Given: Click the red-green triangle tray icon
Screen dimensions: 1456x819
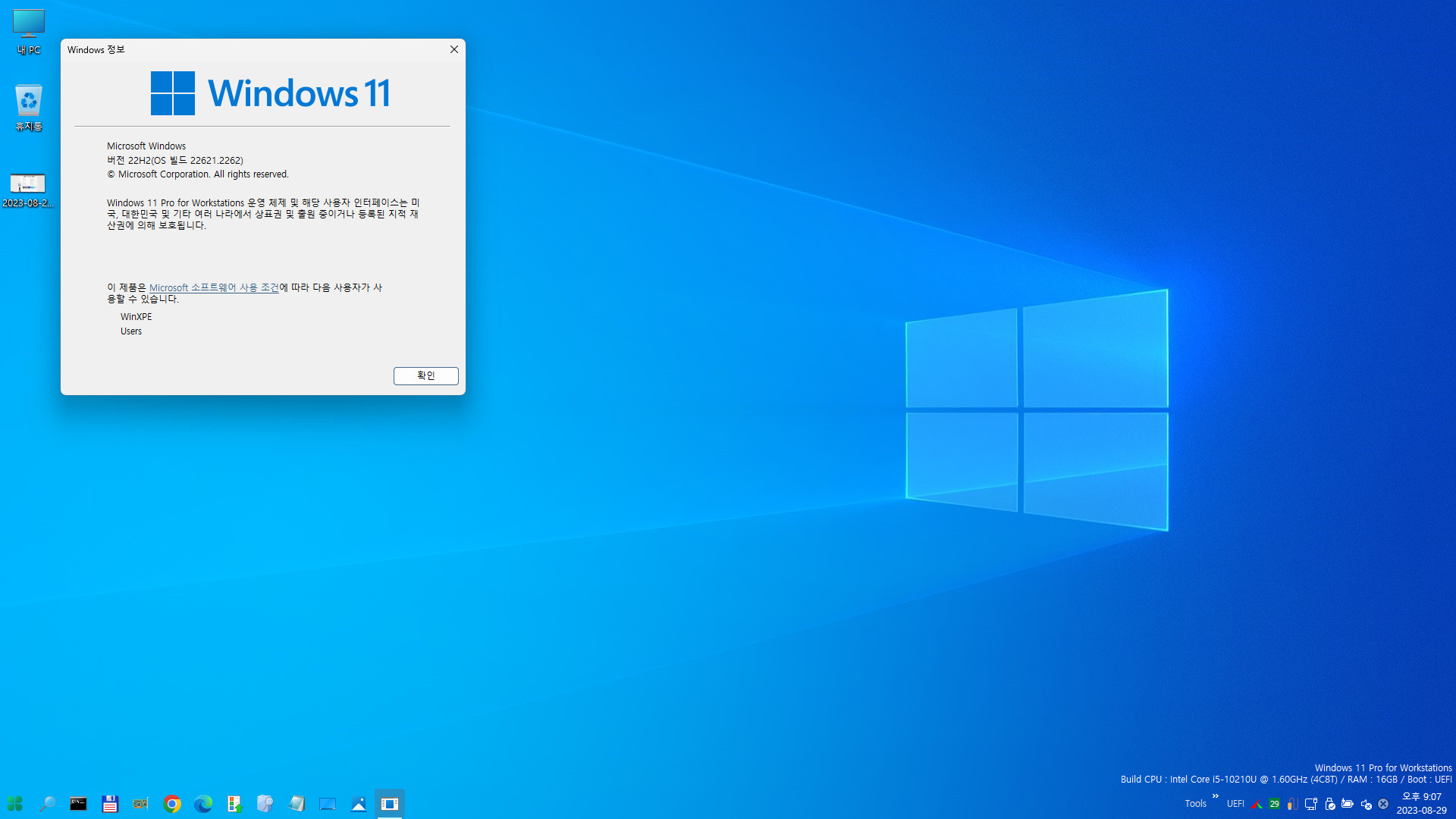Looking at the screenshot, I should [1257, 805].
